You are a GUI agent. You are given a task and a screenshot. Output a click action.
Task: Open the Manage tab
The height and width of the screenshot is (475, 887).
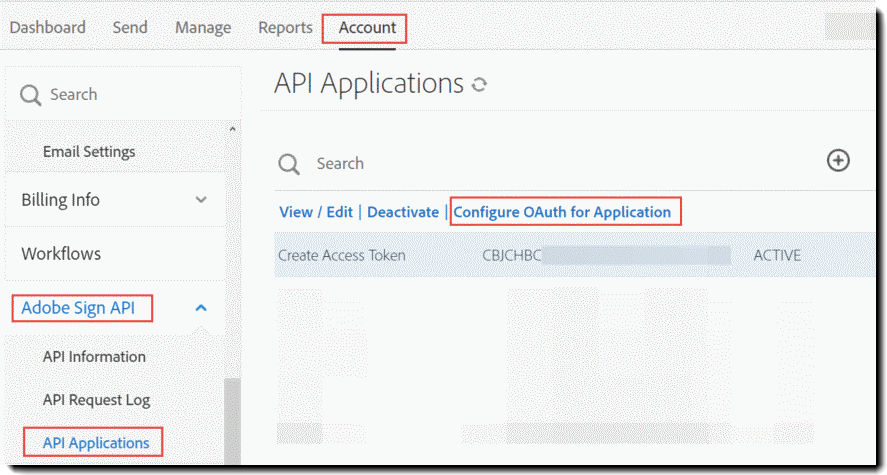click(203, 28)
